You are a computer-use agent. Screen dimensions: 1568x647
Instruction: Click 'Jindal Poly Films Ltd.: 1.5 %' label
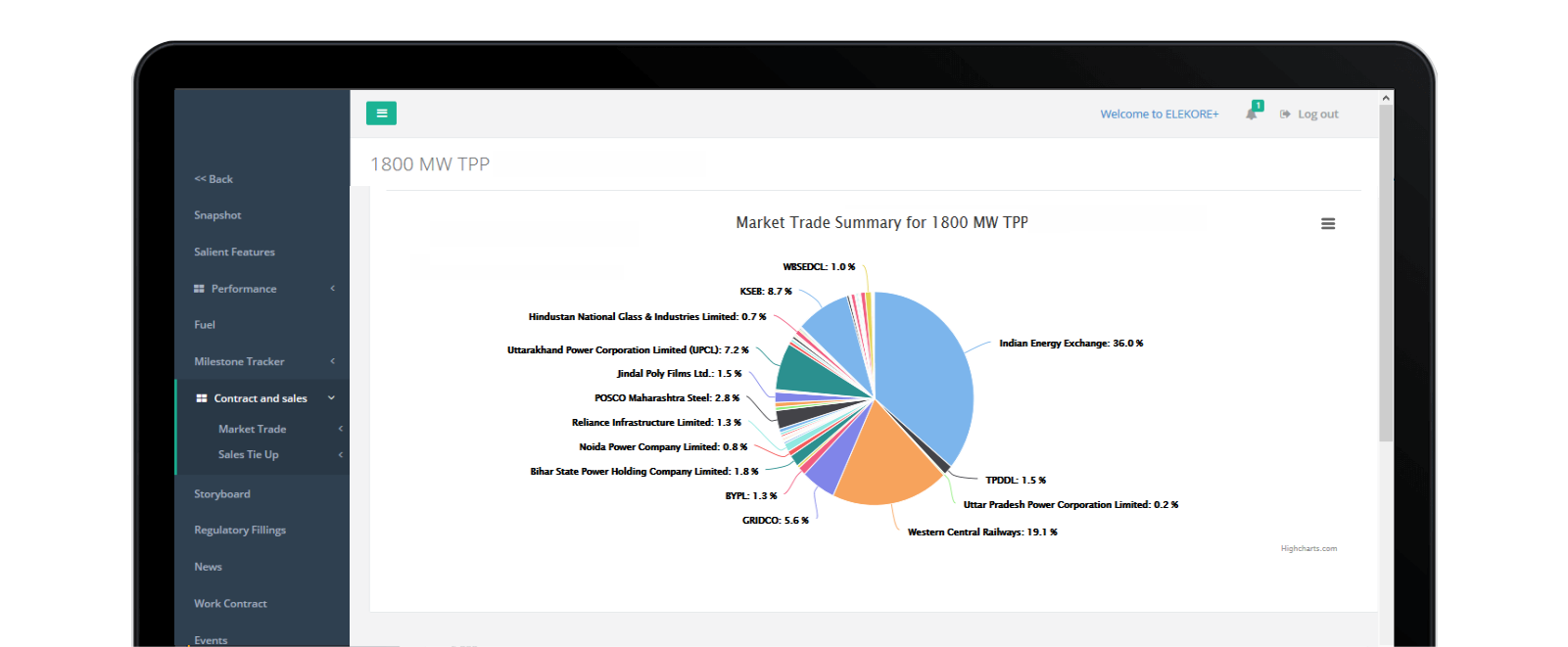pos(680,374)
